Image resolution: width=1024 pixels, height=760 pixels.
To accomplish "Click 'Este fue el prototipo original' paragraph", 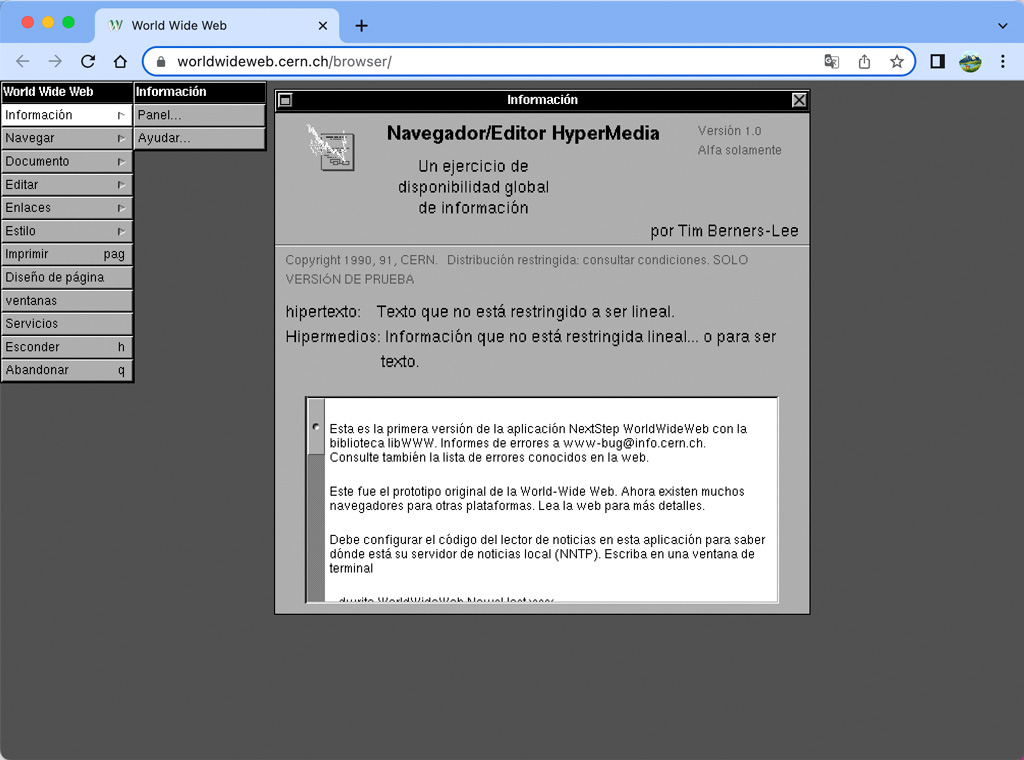I will [x=537, y=498].
